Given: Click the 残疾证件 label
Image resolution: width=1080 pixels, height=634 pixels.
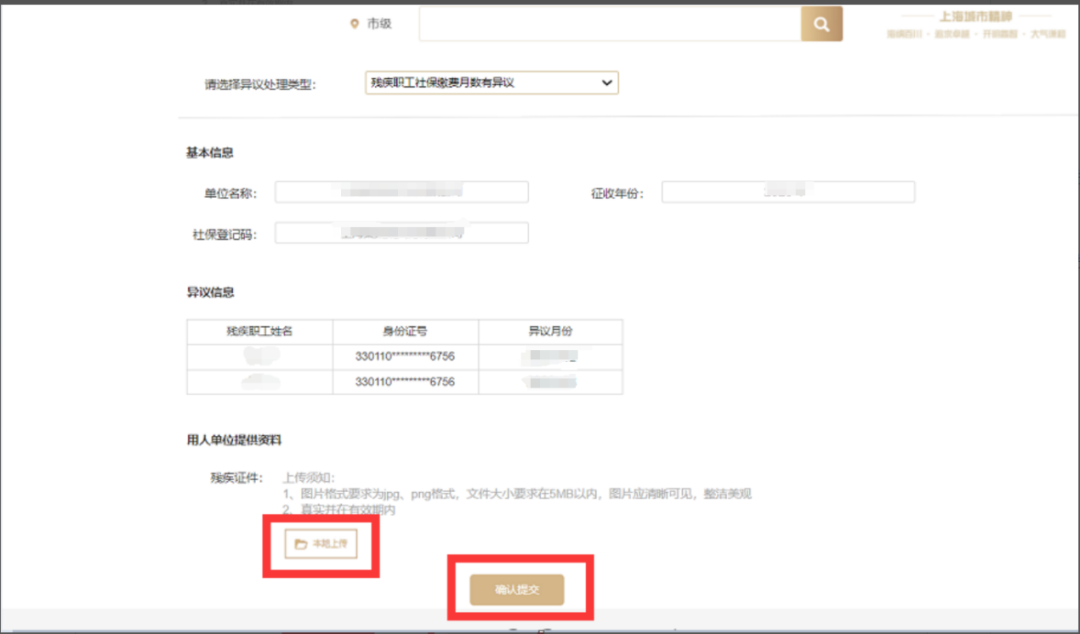Looking at the screenshot, I should point(236,478).
